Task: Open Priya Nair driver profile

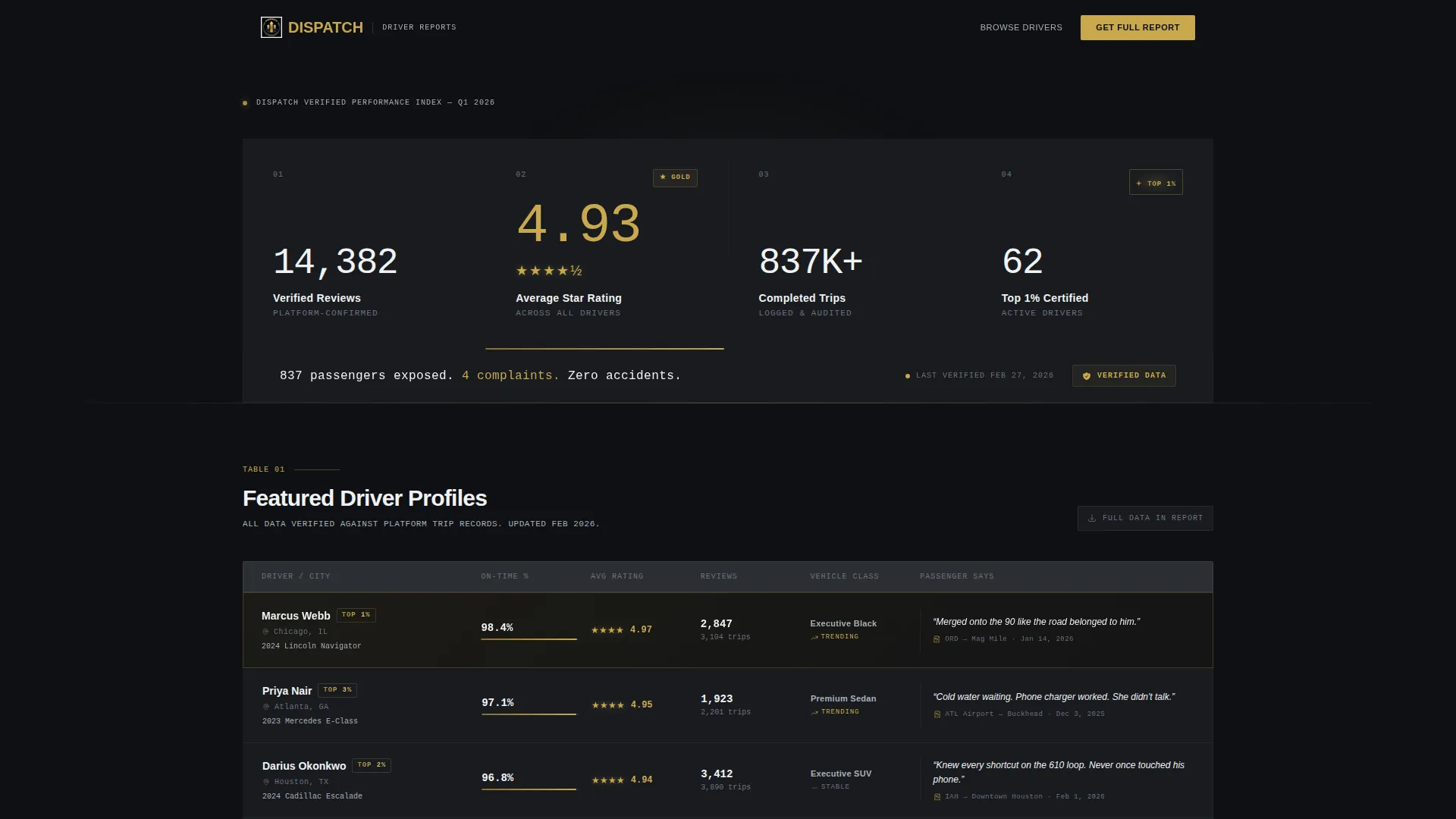Action: (x=287, y=691)
